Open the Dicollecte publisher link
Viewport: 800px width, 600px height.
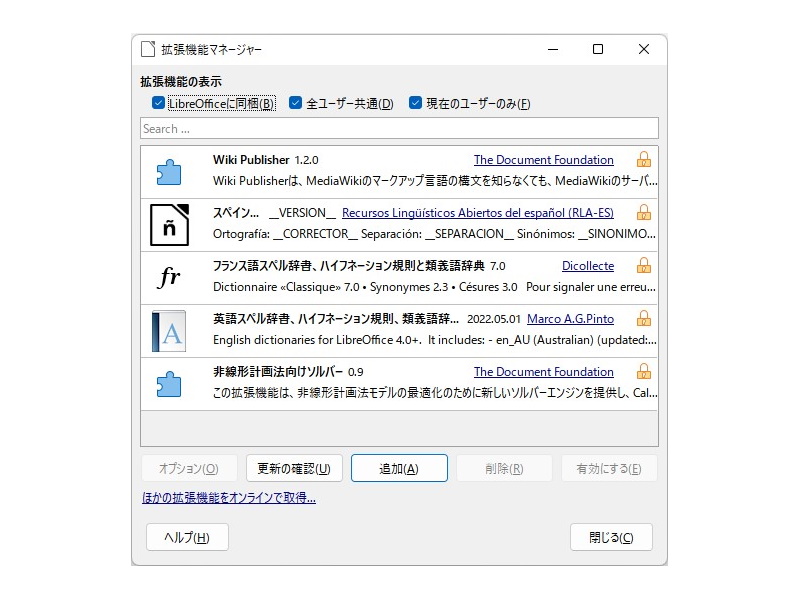[x=588, y=266]
